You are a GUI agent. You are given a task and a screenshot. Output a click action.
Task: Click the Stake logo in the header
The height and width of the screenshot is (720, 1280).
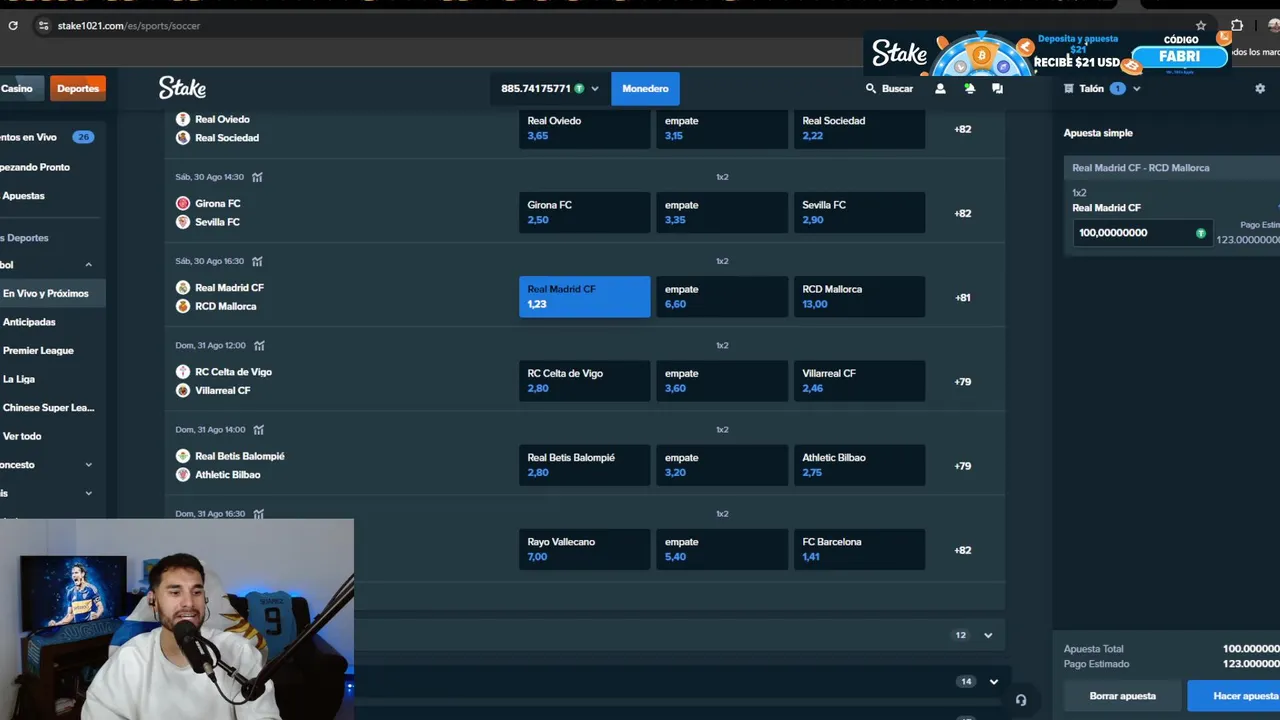coord(182,88)
